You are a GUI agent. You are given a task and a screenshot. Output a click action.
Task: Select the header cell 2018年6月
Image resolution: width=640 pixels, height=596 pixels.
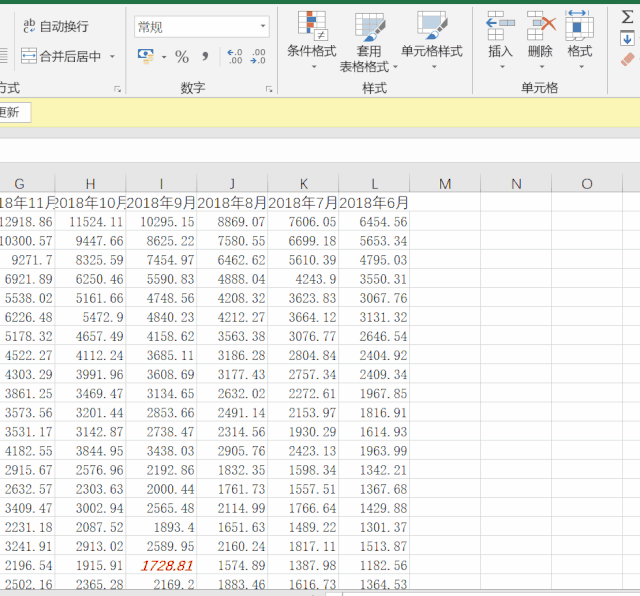tap(374, 202)
